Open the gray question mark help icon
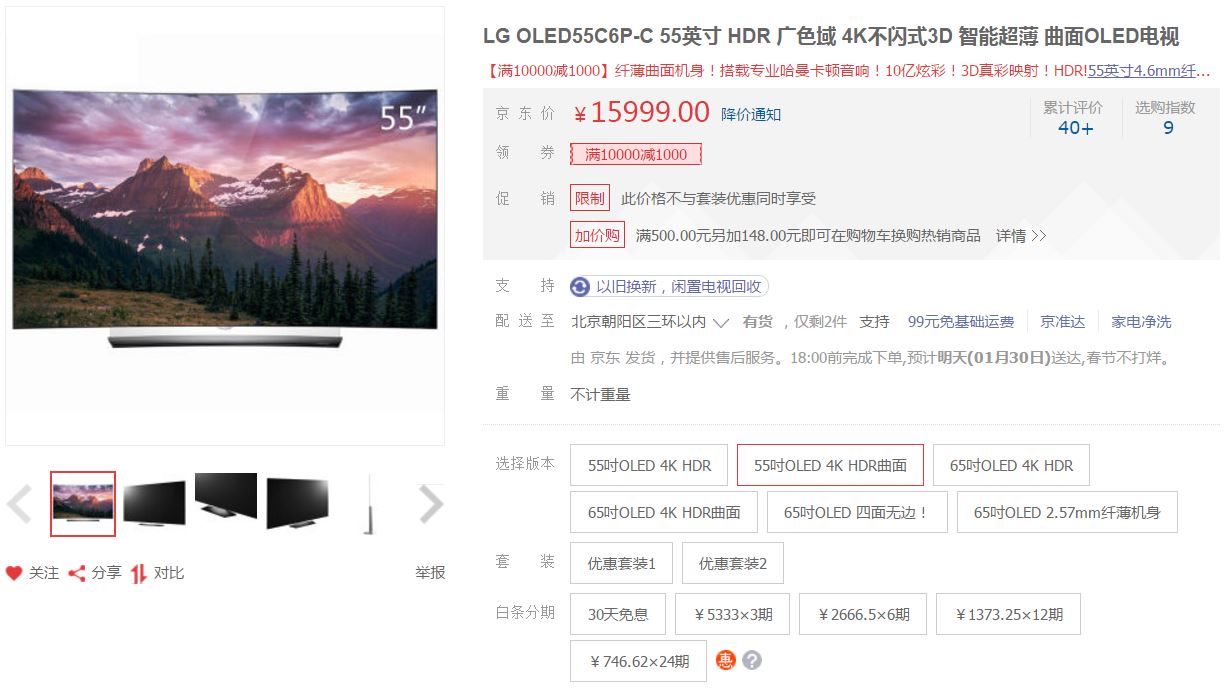 [x=752, y=661]
